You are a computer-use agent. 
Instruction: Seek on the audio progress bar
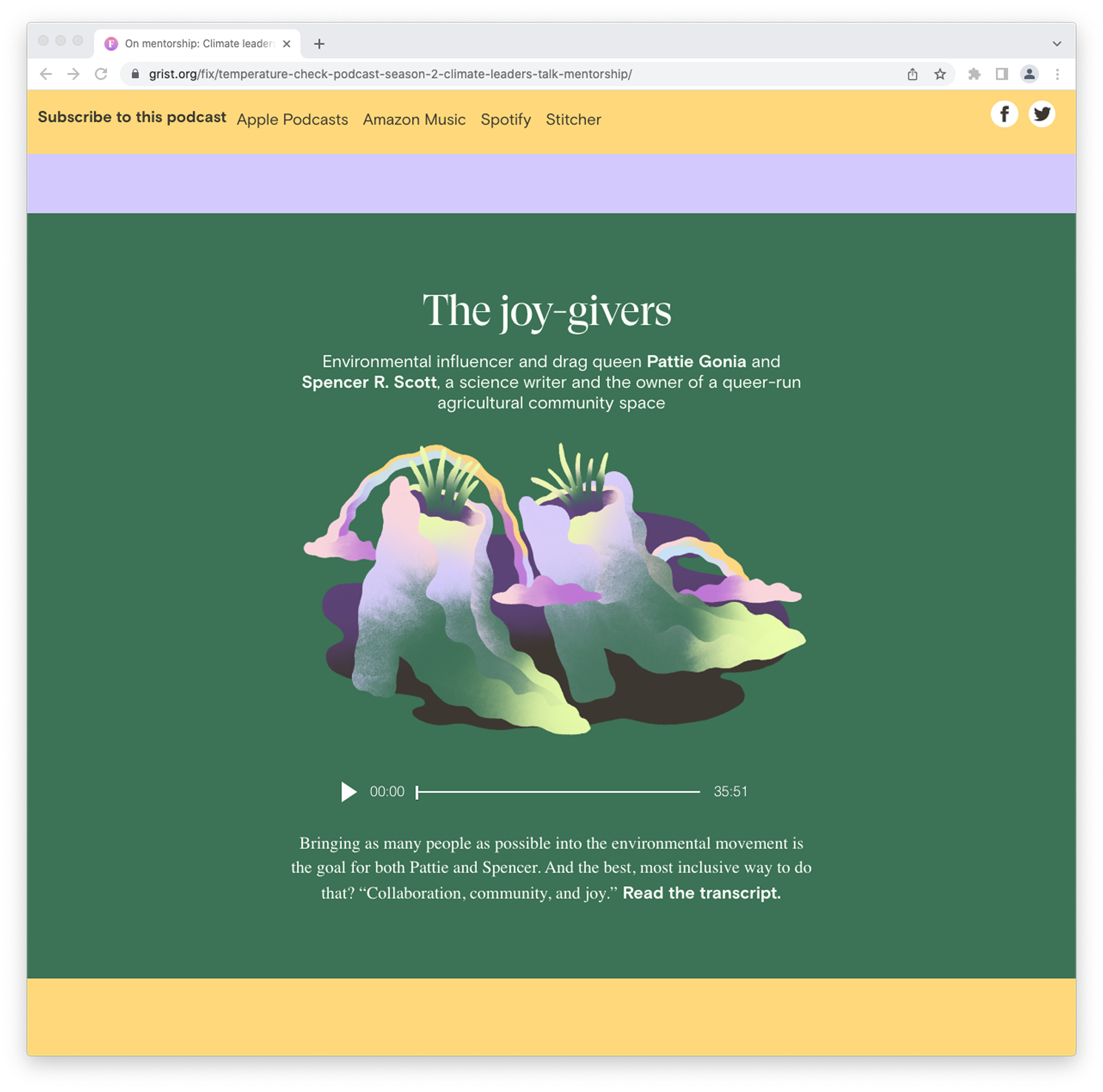pyautogui.click(x=558, y=792)
